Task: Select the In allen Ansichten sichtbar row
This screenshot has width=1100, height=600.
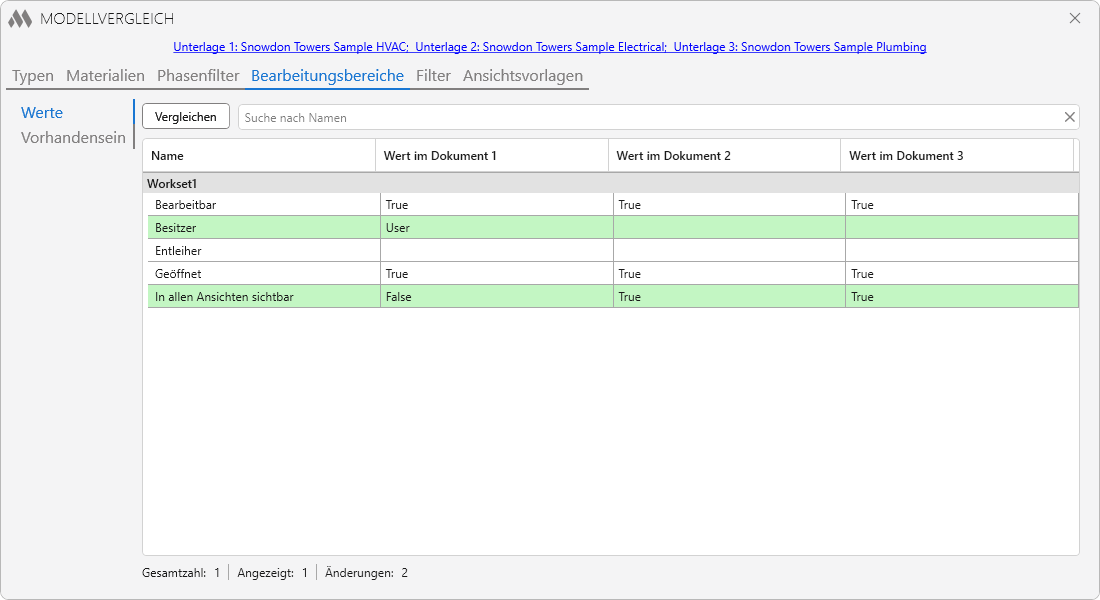Action: 610,297
